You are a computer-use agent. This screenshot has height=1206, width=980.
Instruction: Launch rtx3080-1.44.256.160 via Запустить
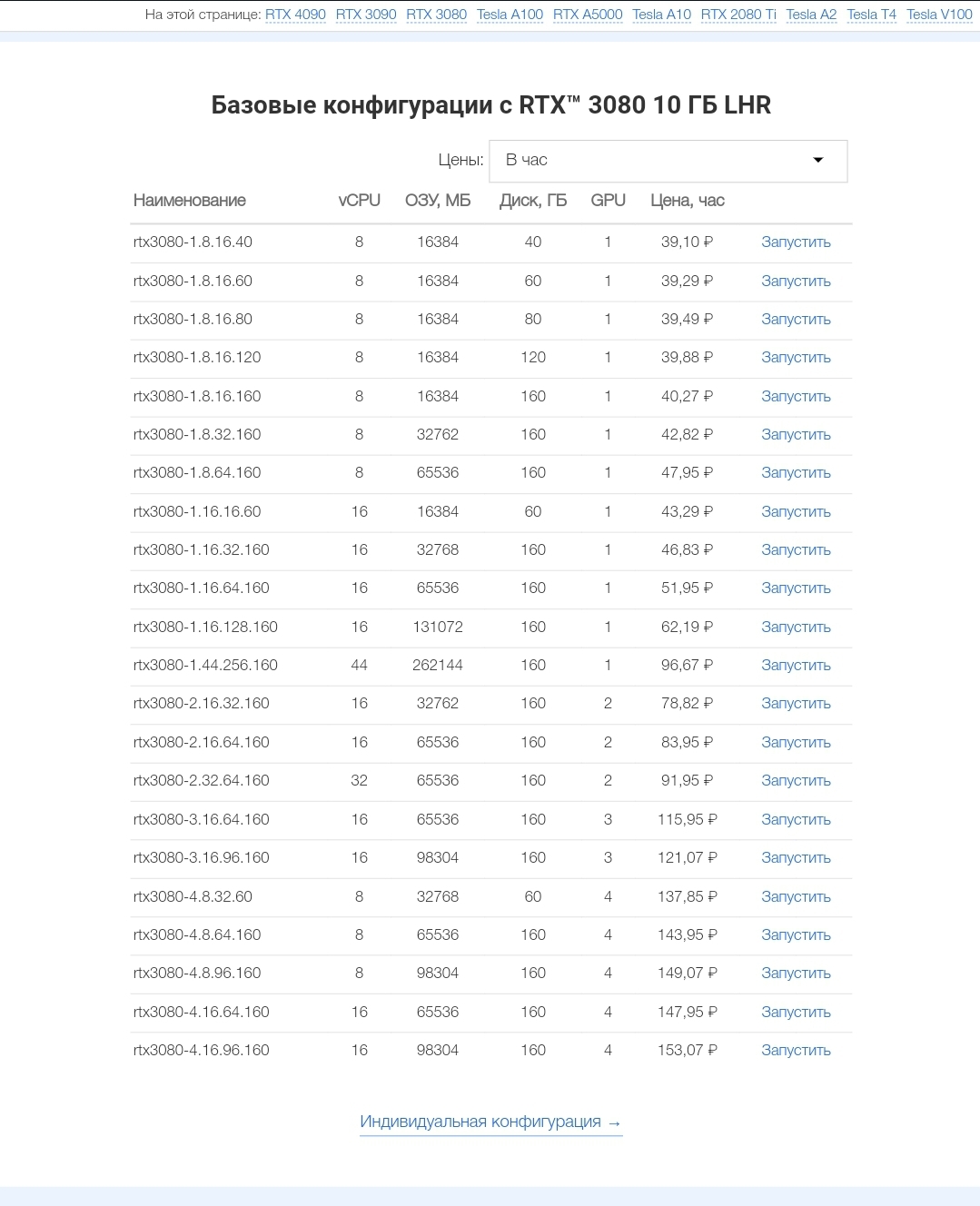[796, 666]
